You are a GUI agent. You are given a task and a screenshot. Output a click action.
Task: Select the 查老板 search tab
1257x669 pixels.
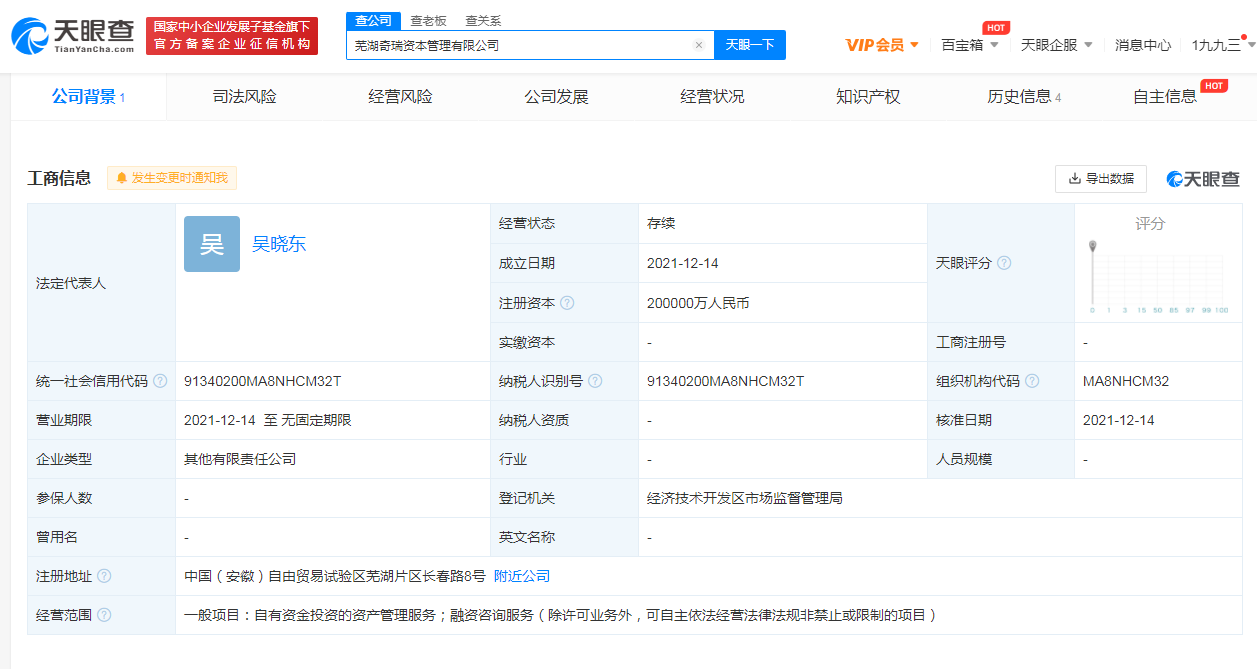coord(428,20)
